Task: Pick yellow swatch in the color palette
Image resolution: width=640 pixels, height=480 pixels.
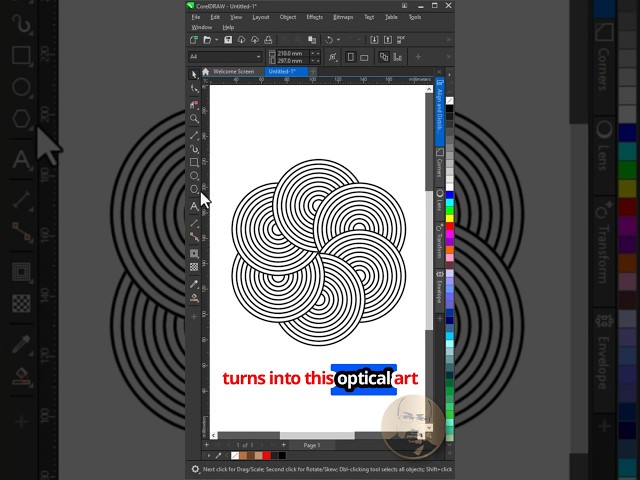Action: coord(449,218)
